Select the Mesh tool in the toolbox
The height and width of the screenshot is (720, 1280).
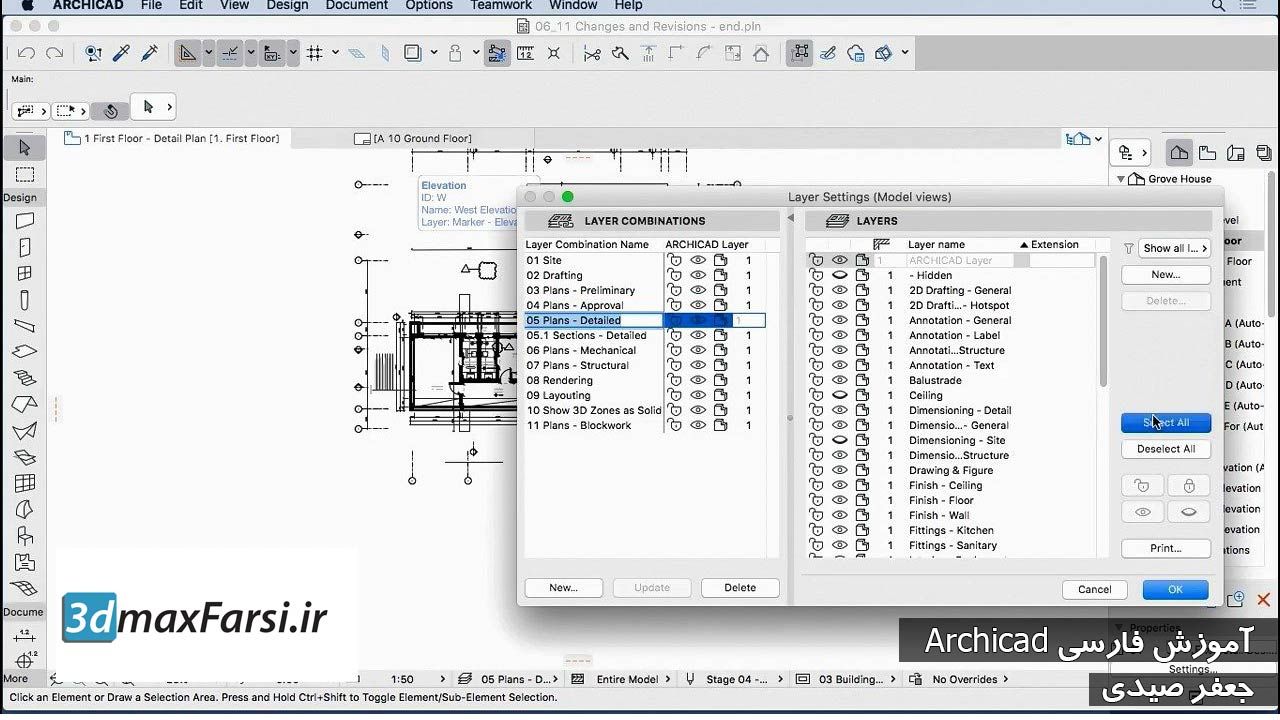click(x=25, y=589)
